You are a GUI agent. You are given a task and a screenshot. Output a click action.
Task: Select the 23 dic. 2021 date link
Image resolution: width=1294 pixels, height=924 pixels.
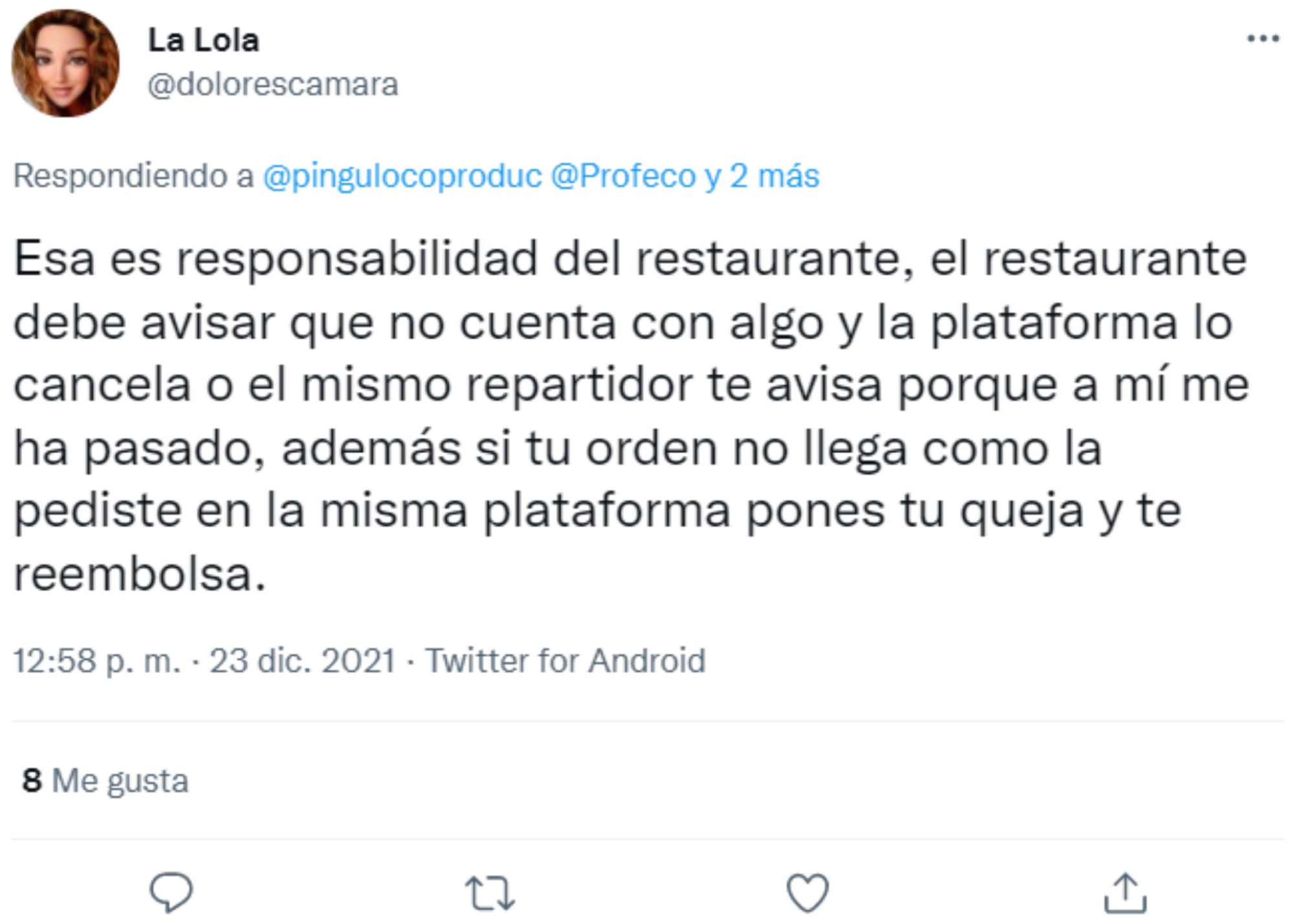point(302,661)
